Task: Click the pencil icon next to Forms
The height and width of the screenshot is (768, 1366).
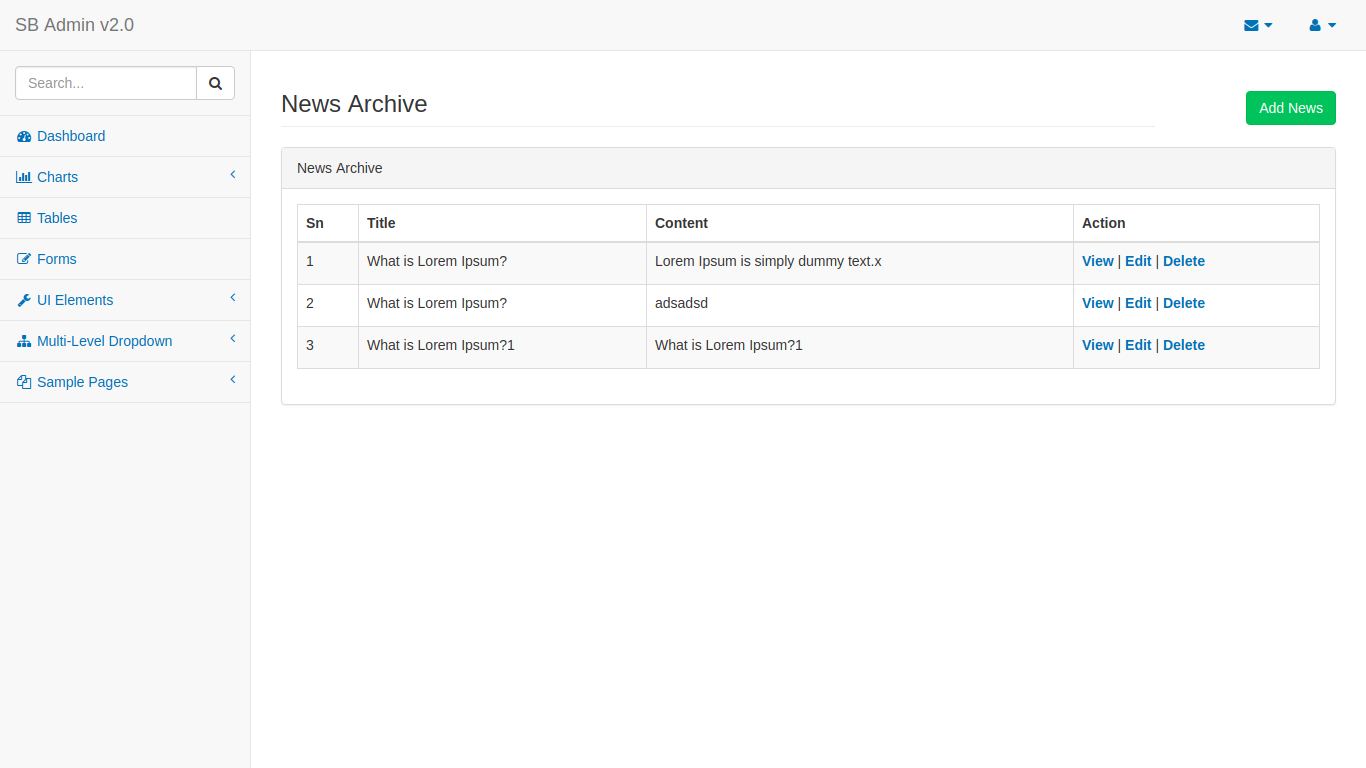Action: pyautogui.click(x=23, y=259)
